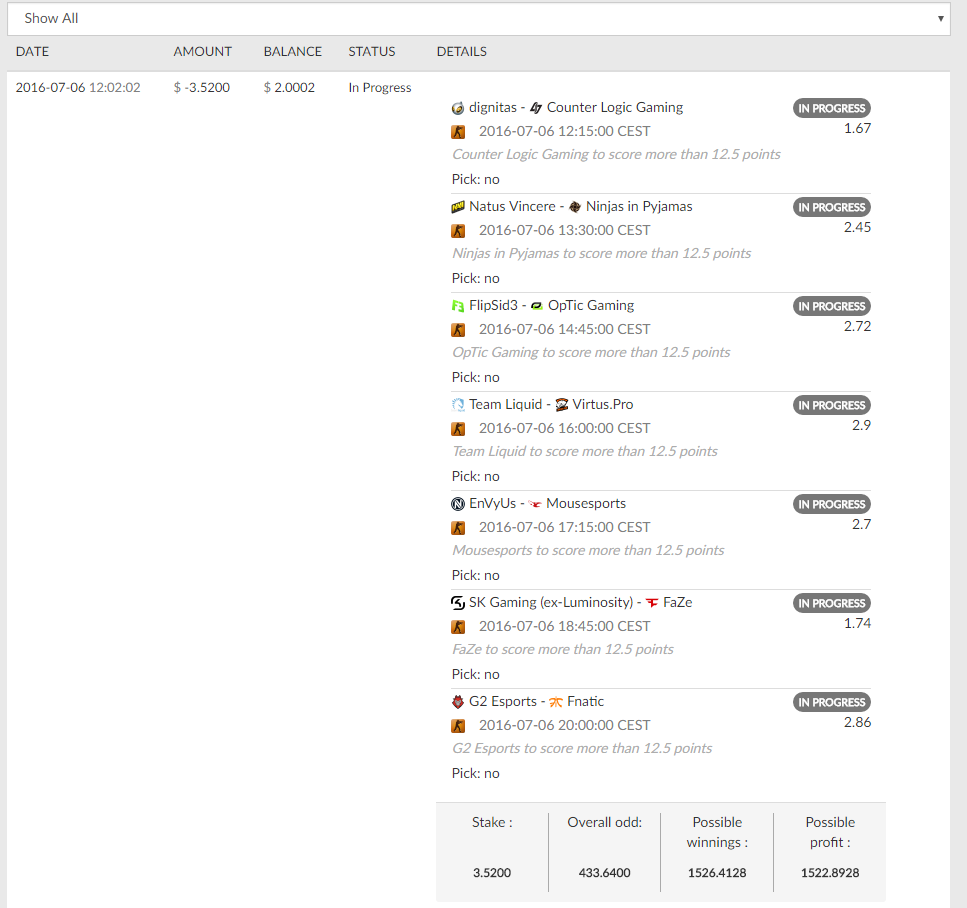The height and width of the screenshot is (908, 967).
Task: Click the Counter Logic Gaming logo icon
Action: [536, 108]
